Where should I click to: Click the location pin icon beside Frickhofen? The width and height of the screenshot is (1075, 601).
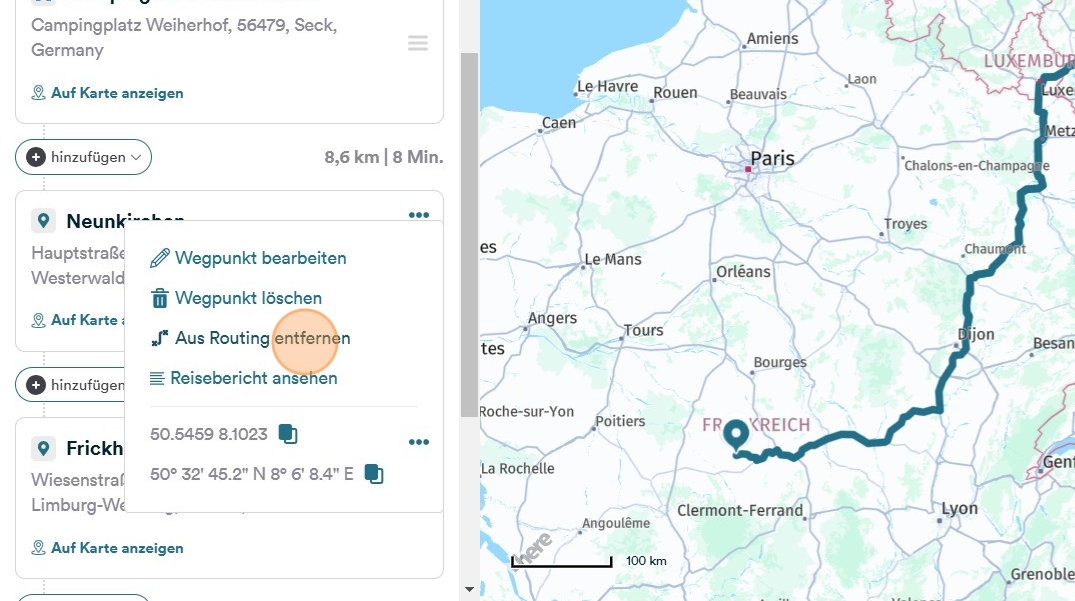tap(43, 448)
